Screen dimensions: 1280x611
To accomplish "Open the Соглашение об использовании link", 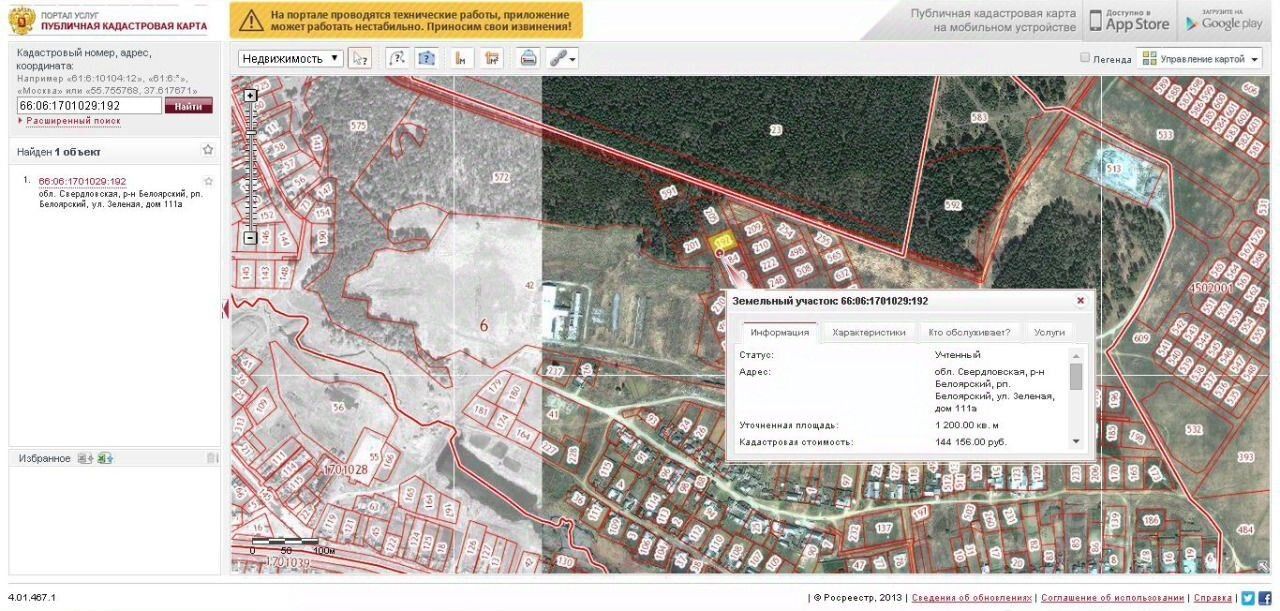I will (x=1113, y=598).
